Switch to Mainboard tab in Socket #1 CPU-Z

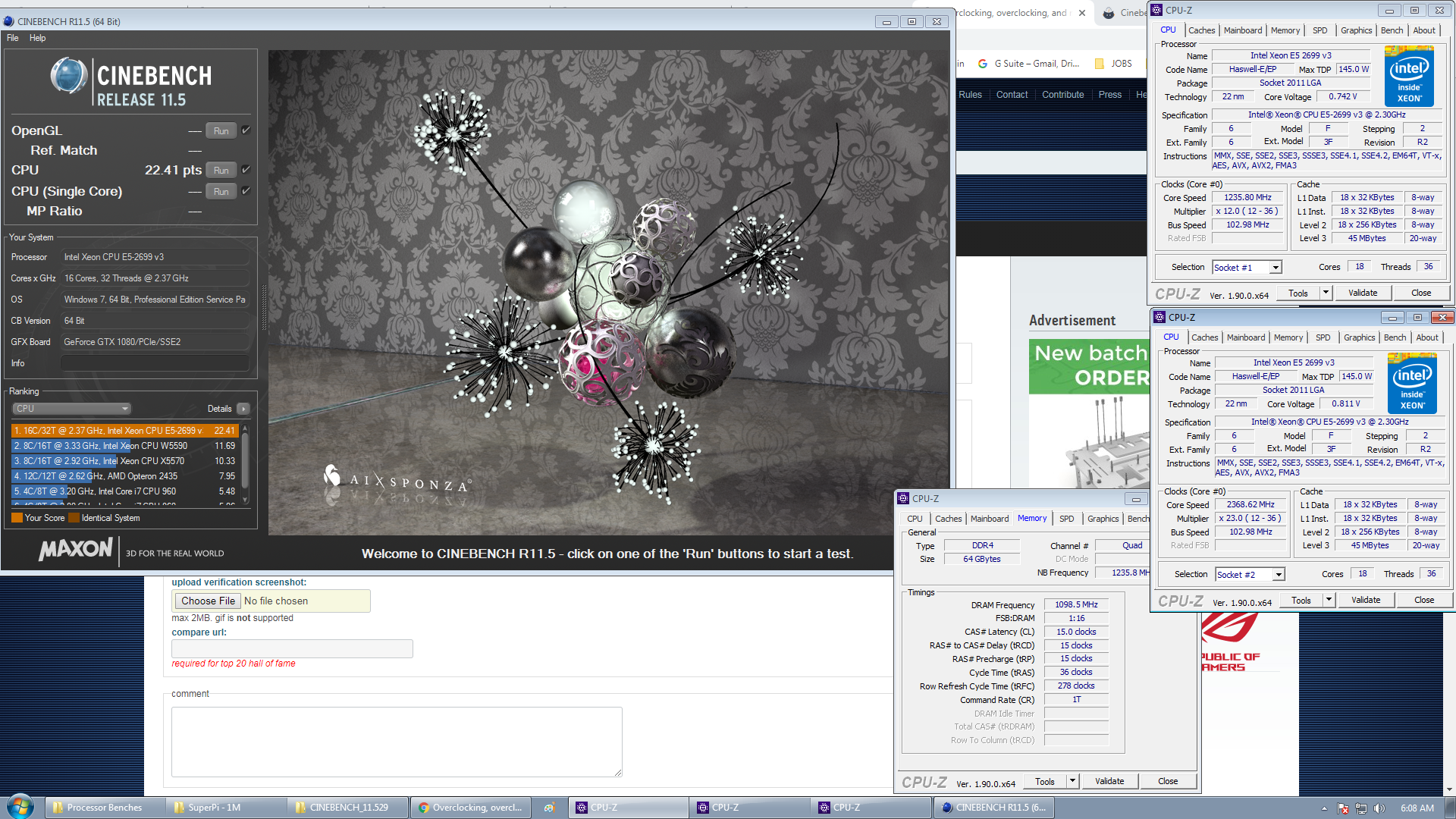click(1243, 30)
